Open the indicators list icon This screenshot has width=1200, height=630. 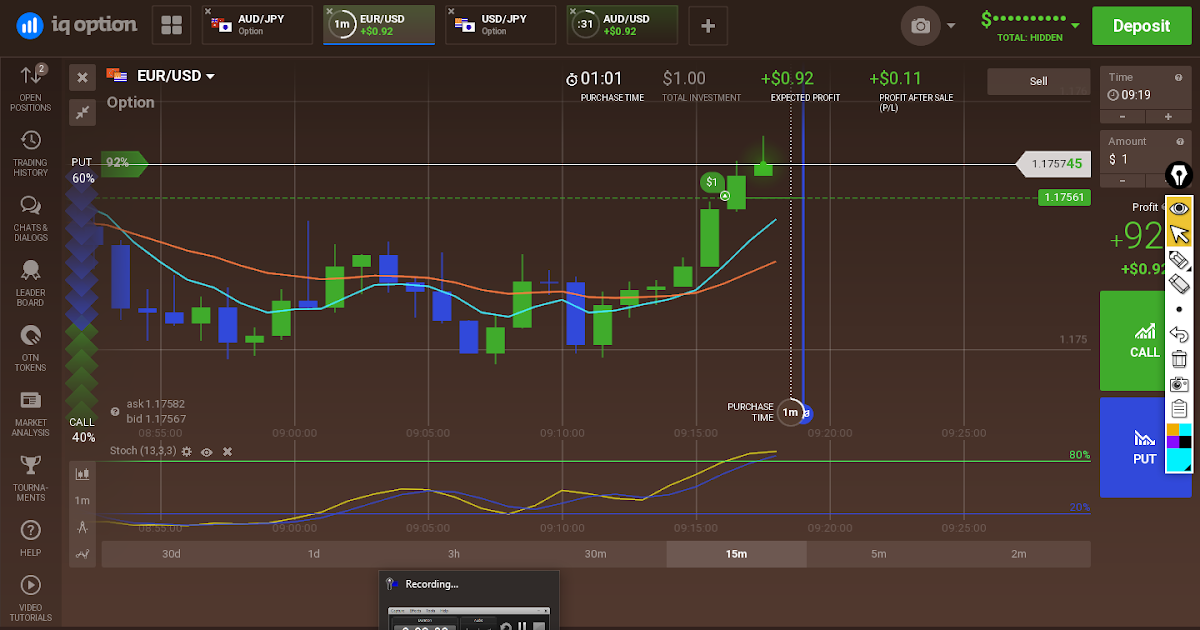(83, 553)
